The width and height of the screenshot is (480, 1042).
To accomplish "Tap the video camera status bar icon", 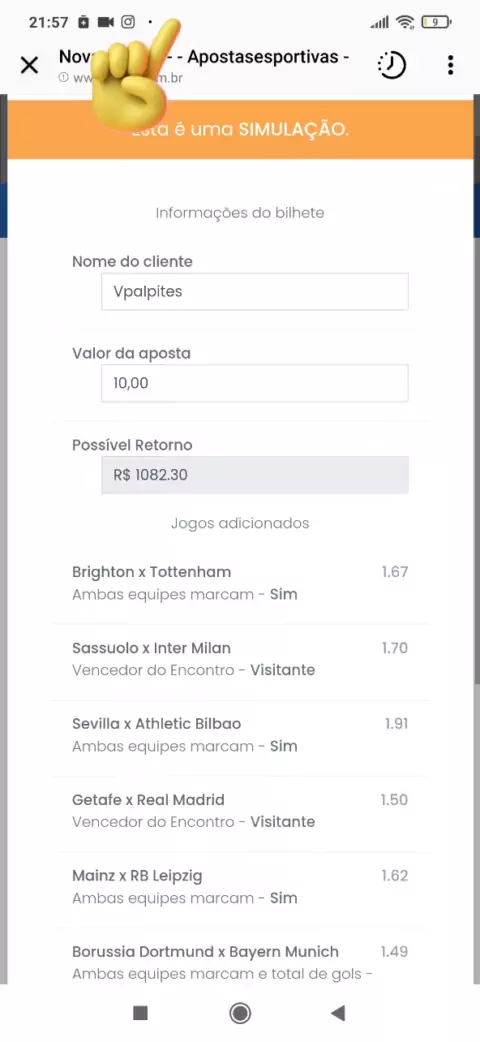I will click(105, 22).
